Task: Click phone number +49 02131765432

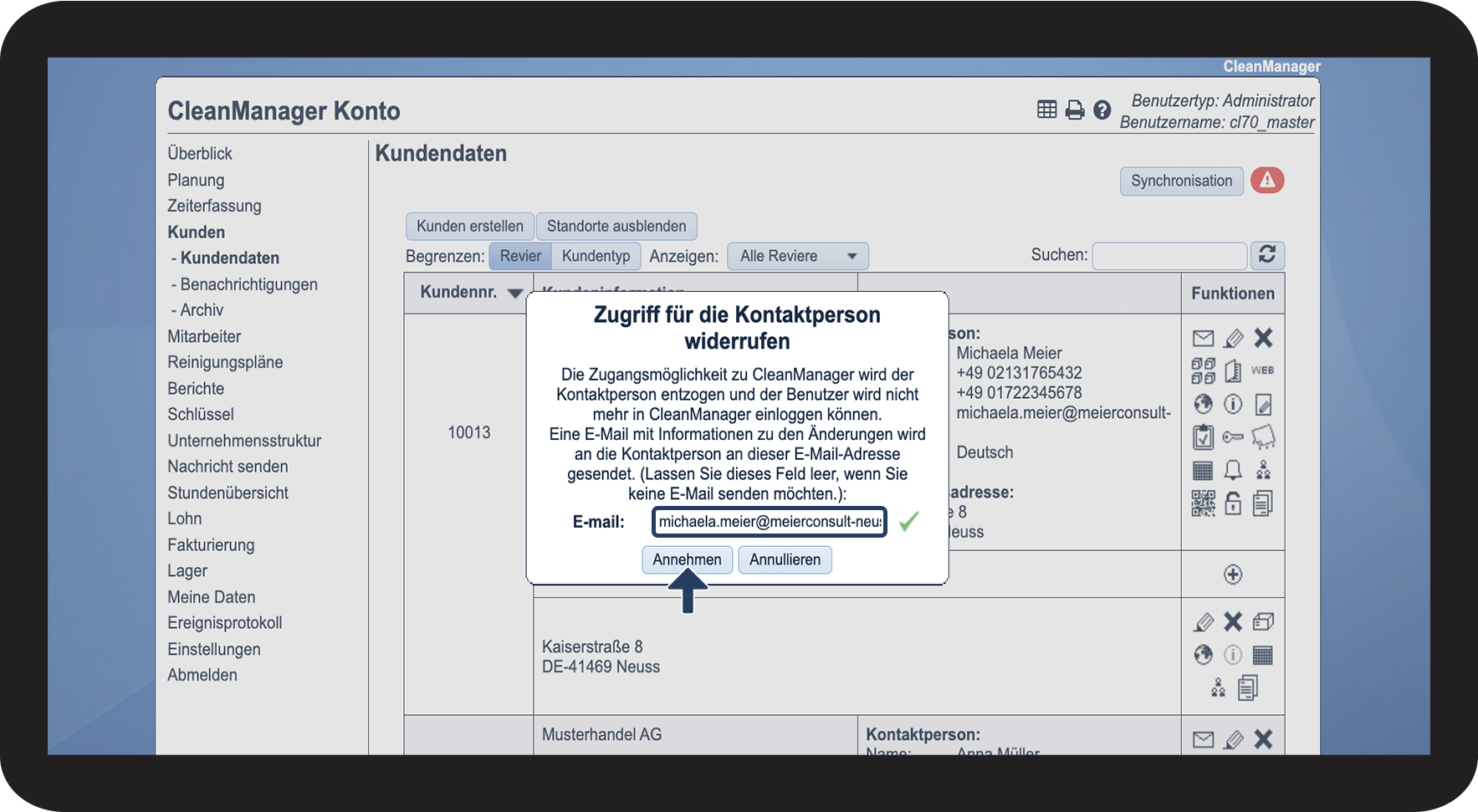Action: (x=1019, y=373)
